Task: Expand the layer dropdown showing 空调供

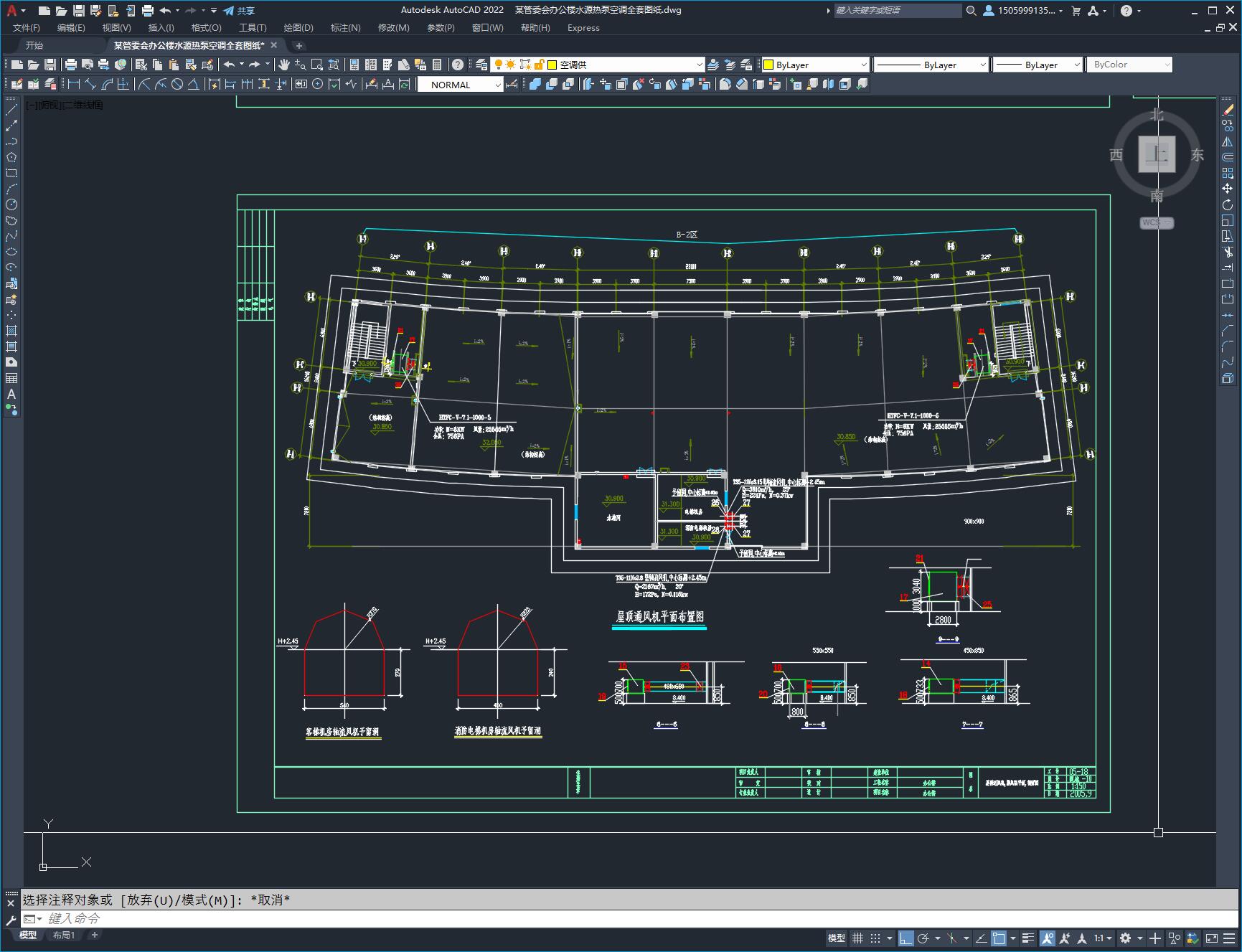Action: coord(700,65)
